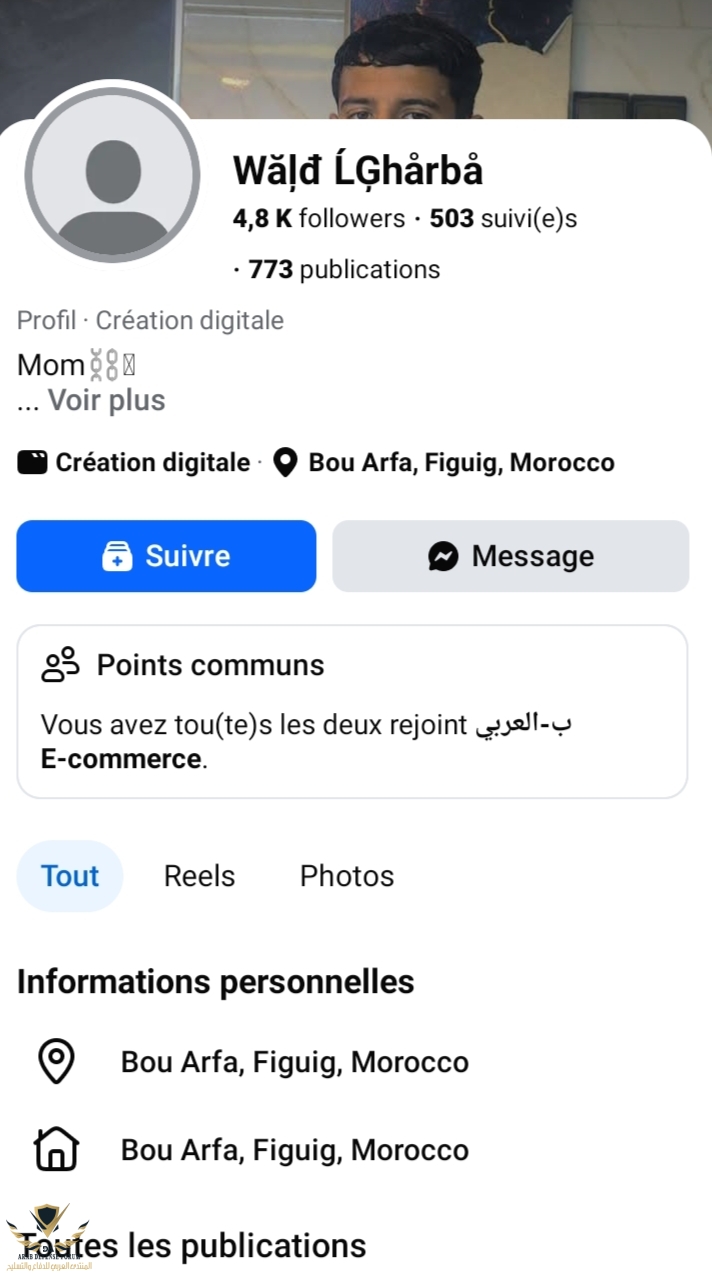The width and height of the screenshot is (712, 1273).
Task: Tap the 4,8 K followers count
Action: click(x=318, y=218)
